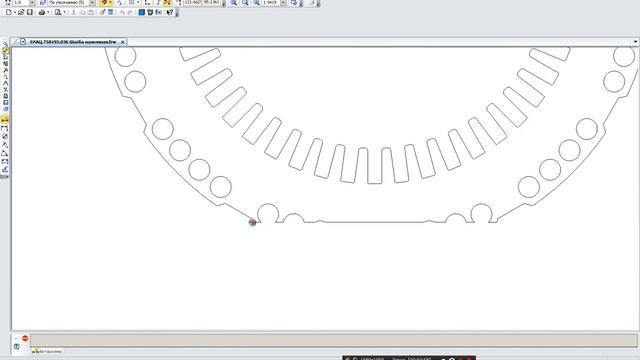Open the step value 1.0 dropdown arrow
This screenshot has width=640, height=360.
tap(32, 2)
